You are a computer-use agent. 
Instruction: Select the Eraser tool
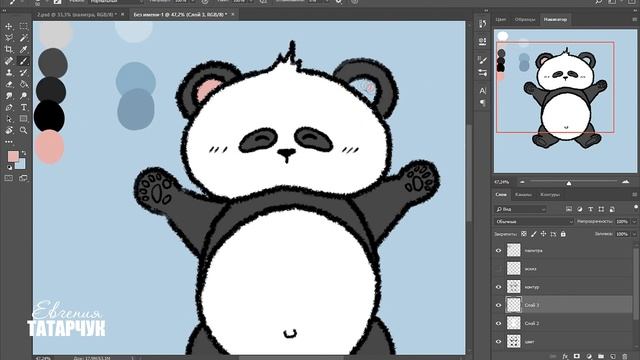tap(9, 84)
